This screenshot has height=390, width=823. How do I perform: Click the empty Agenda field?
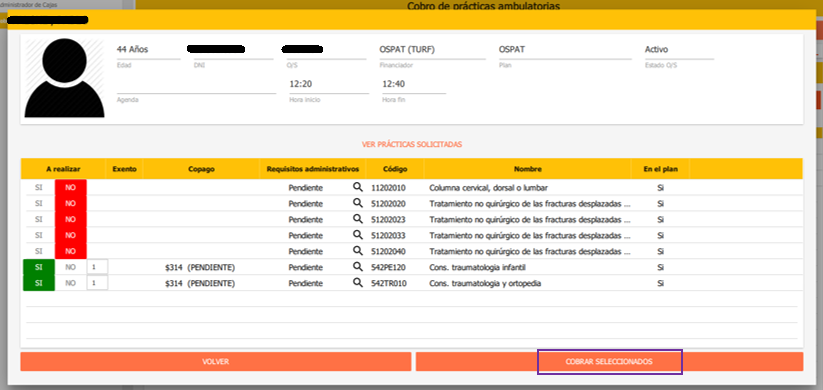point(196,86)
